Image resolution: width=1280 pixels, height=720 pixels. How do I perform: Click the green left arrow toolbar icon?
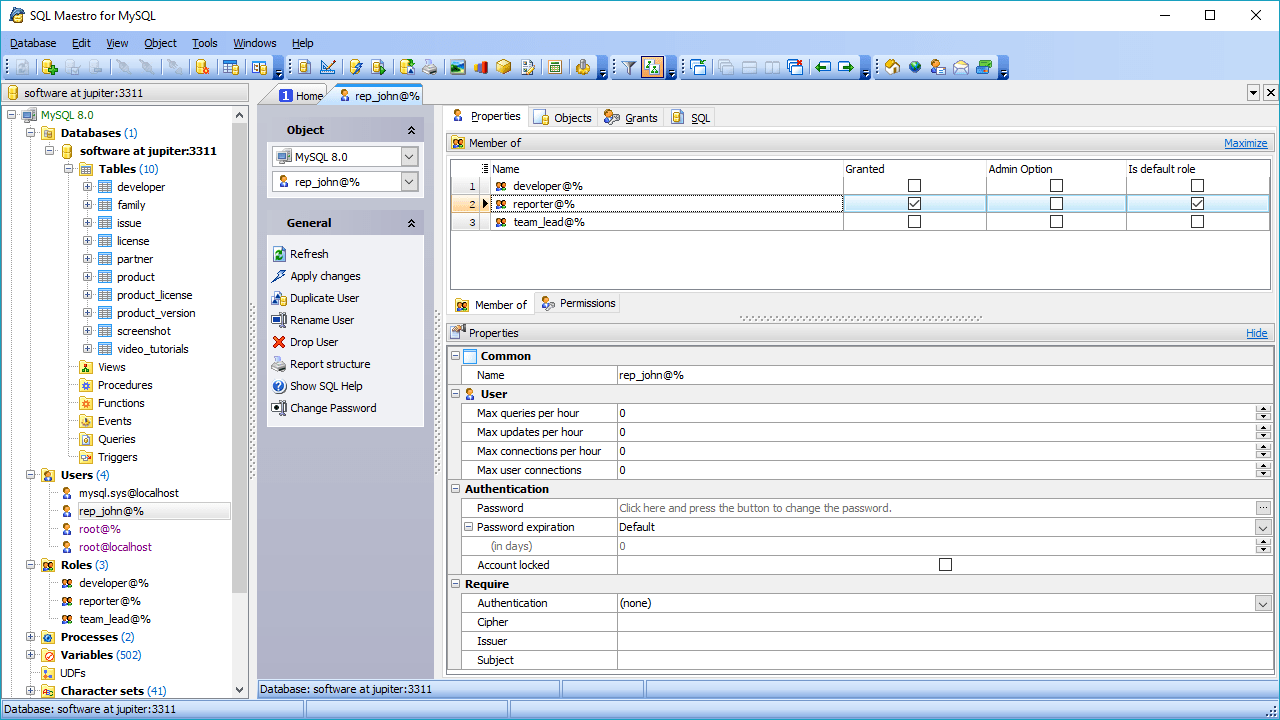click(823, 67)
